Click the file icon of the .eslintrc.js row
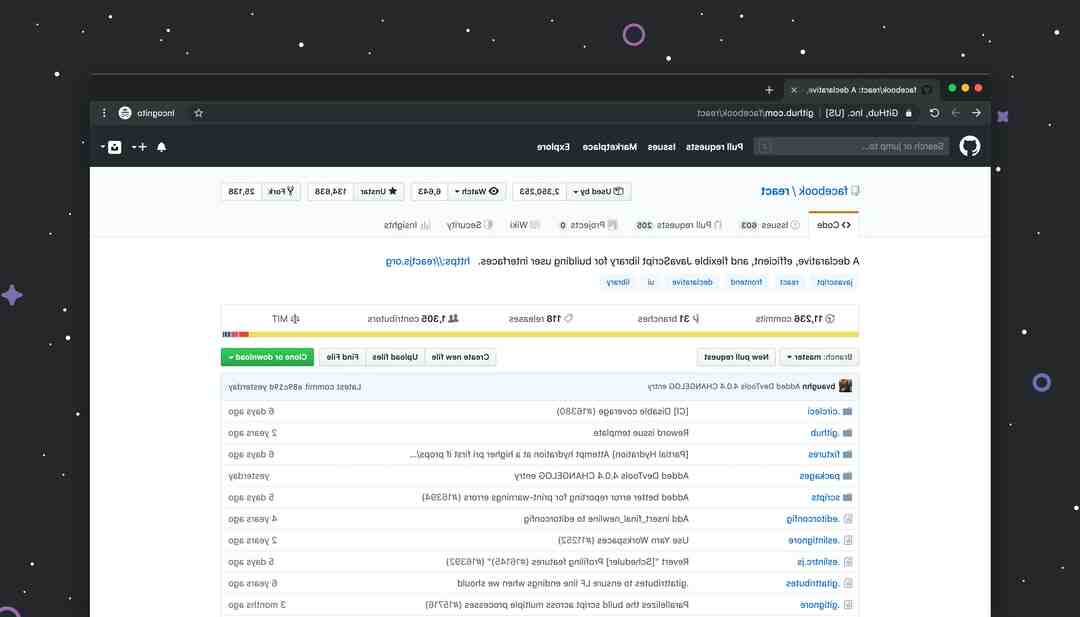 pos(848,562)
